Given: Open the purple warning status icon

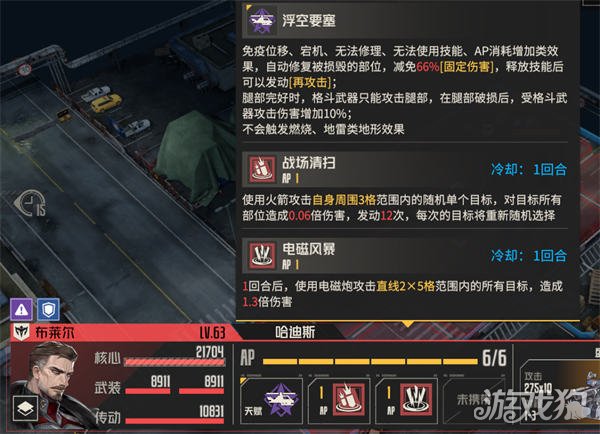Looking at the screenshot, I should click(x=21, y=309).
